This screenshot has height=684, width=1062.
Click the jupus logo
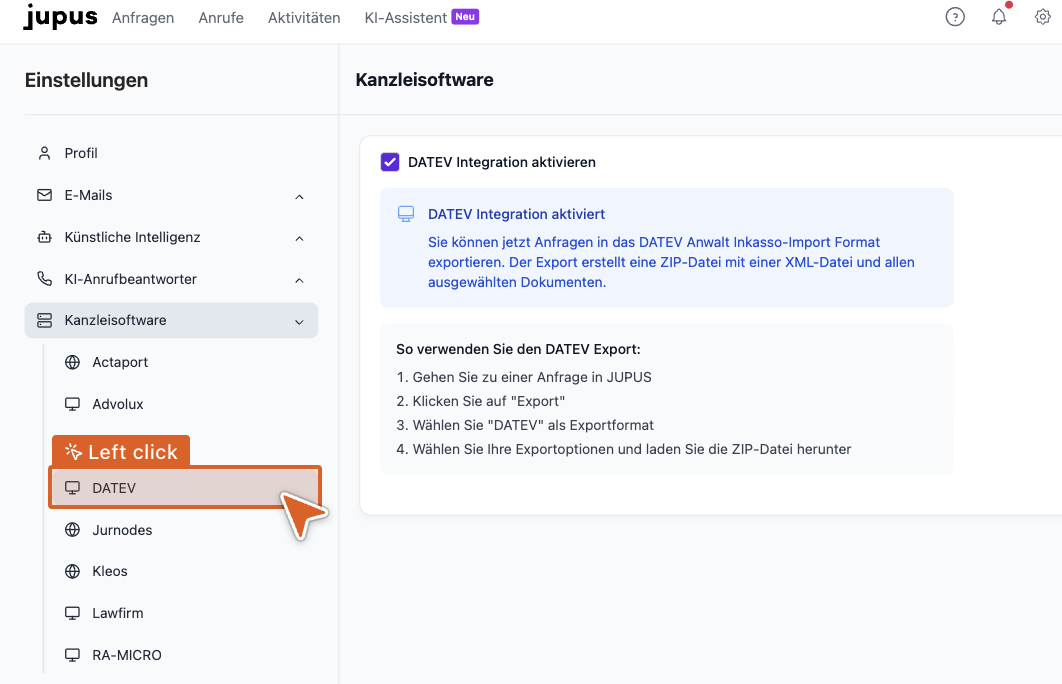click(60, 17)
